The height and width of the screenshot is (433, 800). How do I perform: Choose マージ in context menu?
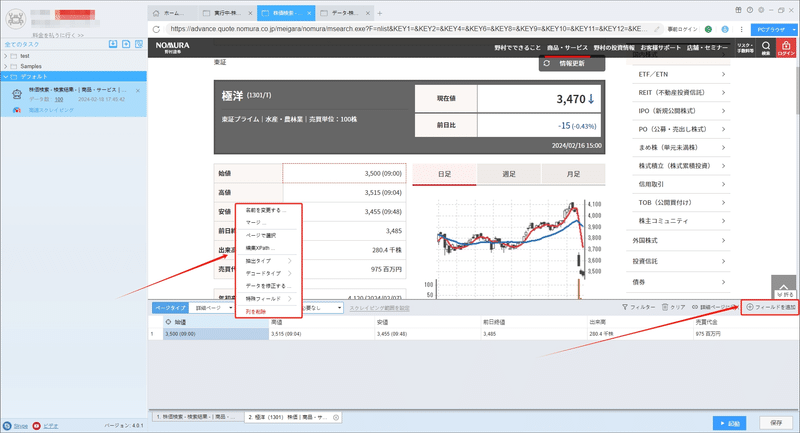click(x=256, y=223)
